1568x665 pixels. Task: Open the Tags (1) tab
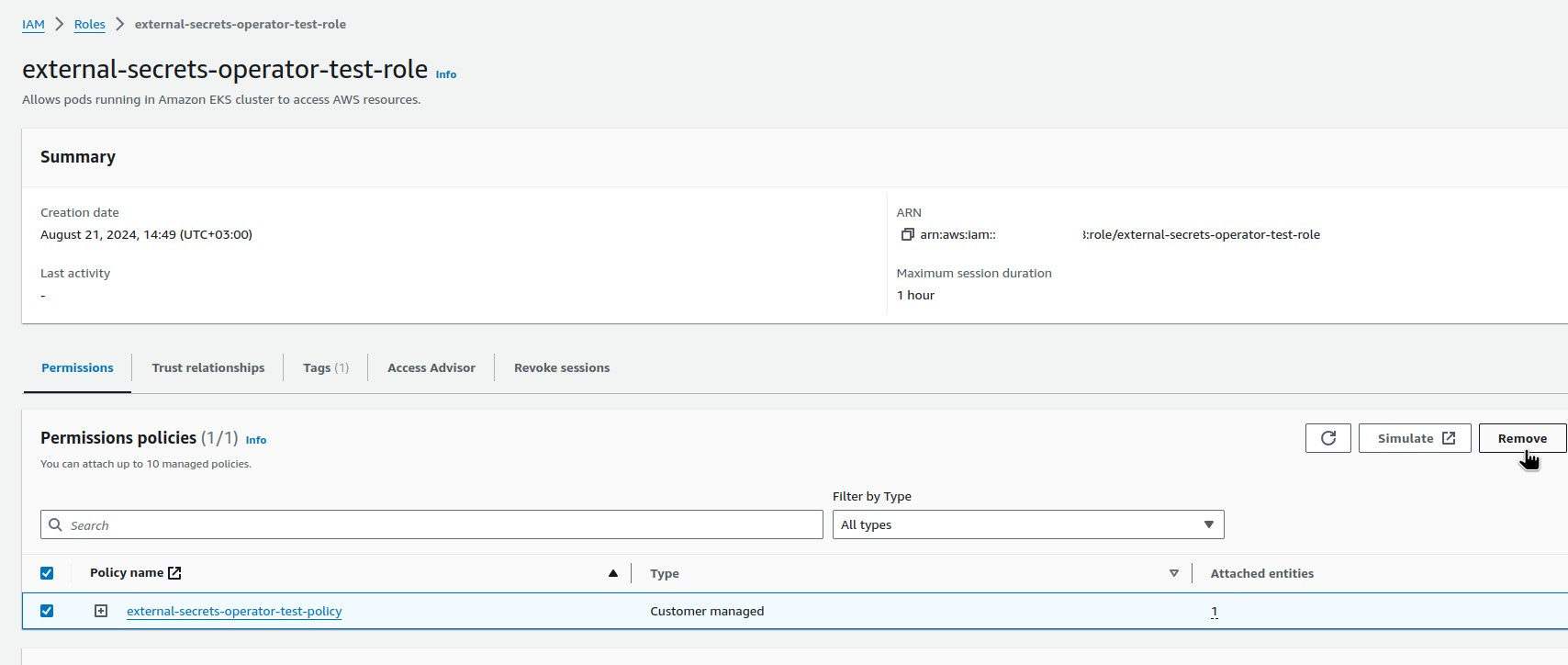coord(326,367)
